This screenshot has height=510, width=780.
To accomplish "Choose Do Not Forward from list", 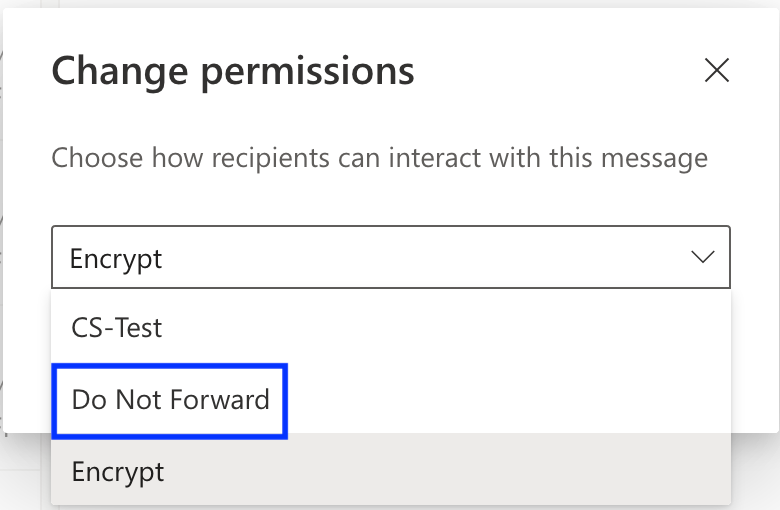I will click(x=171, y=400).
